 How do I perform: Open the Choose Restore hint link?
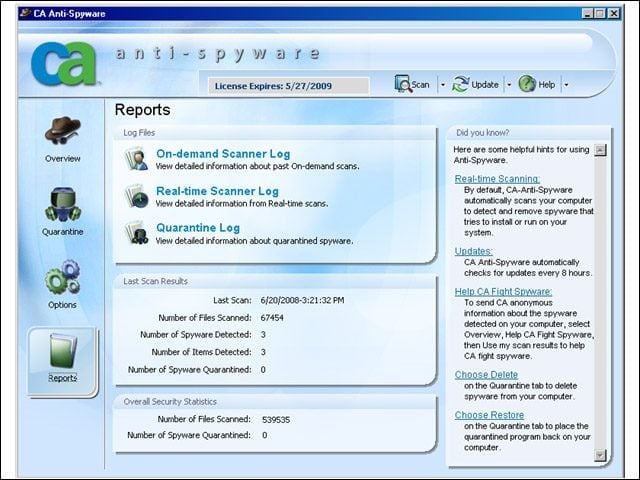(x=489, y=415)
